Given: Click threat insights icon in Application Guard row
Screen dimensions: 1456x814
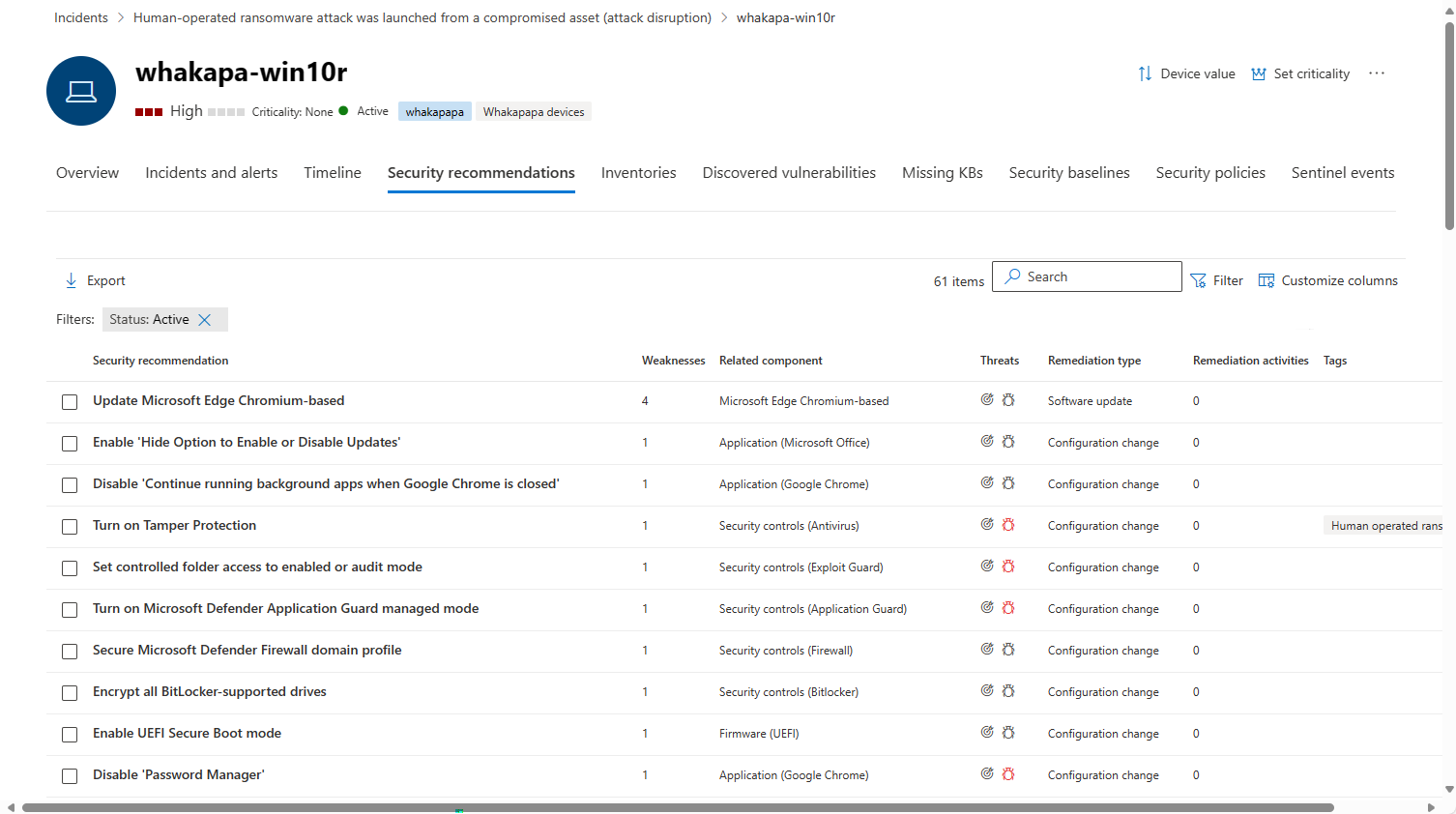Looking at the screenshot, I should (x=987, y=607).
